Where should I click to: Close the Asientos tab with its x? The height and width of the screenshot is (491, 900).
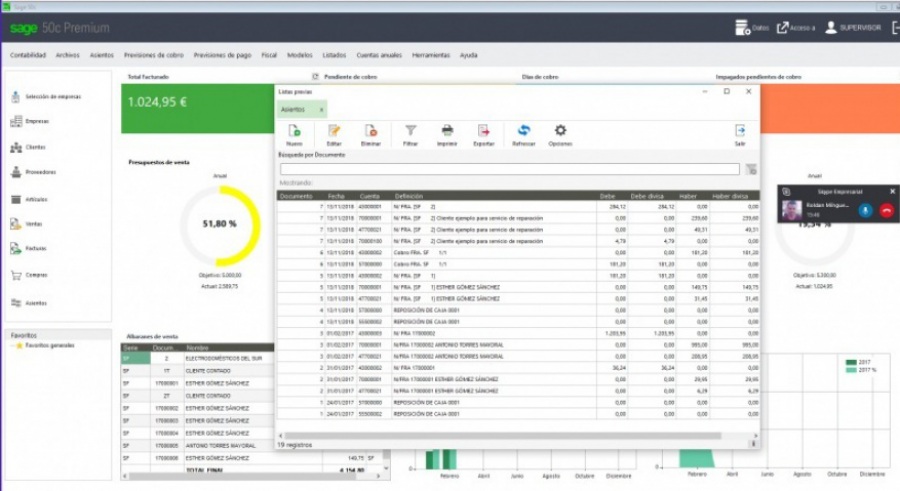[321, 109]
